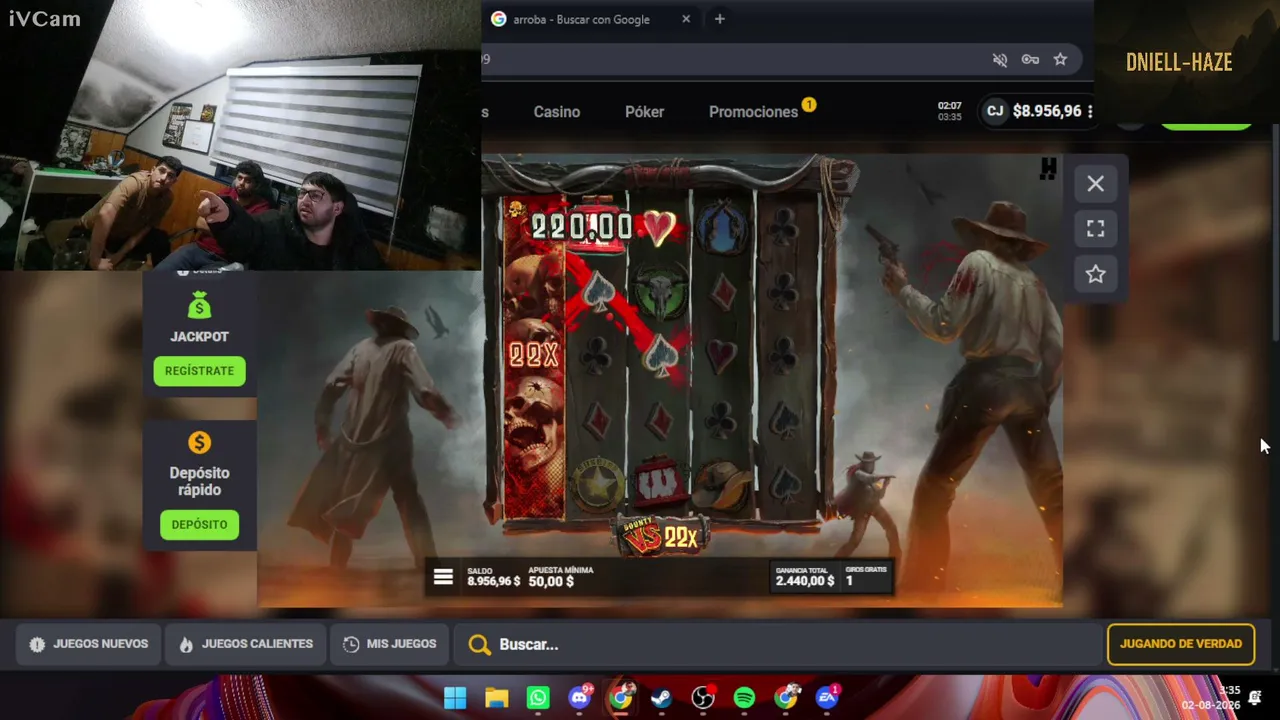Open File Explorer from the taskbar
This screenshot has width=1280, height=720.
[x=496, y=698]
